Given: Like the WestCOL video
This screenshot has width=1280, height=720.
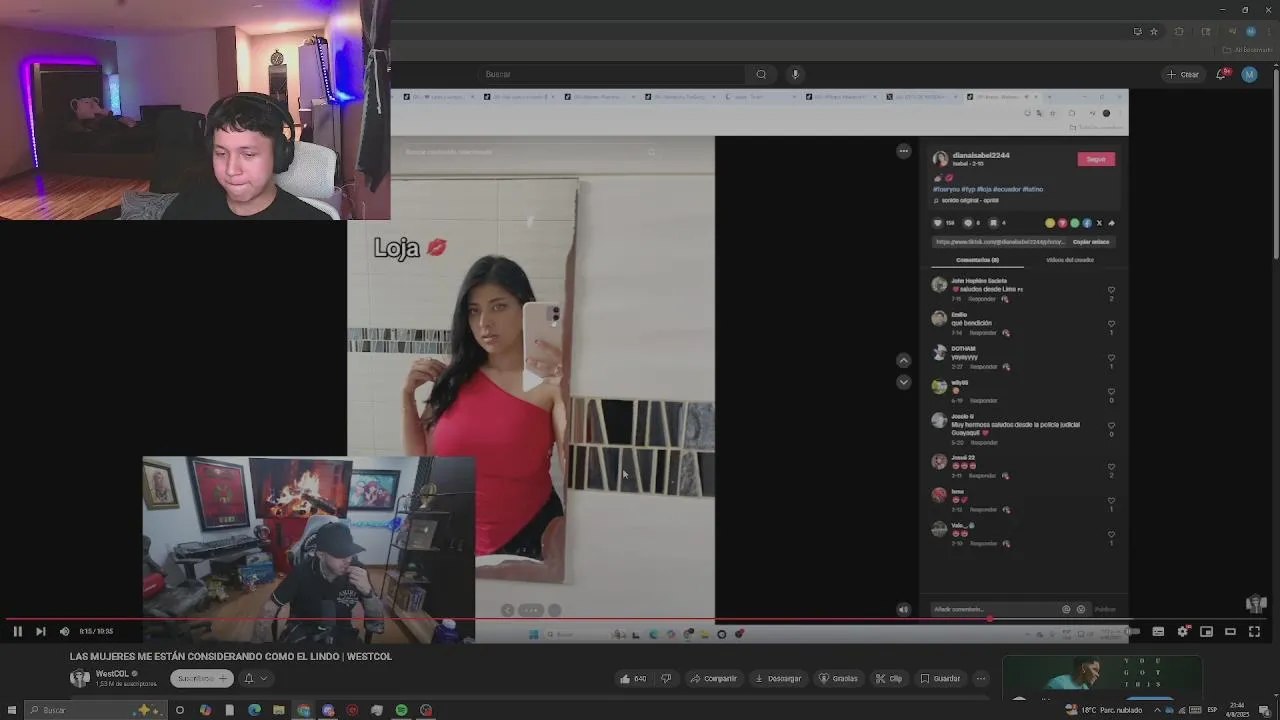Looking at the screenshot, I should click(x=633, y=678).
